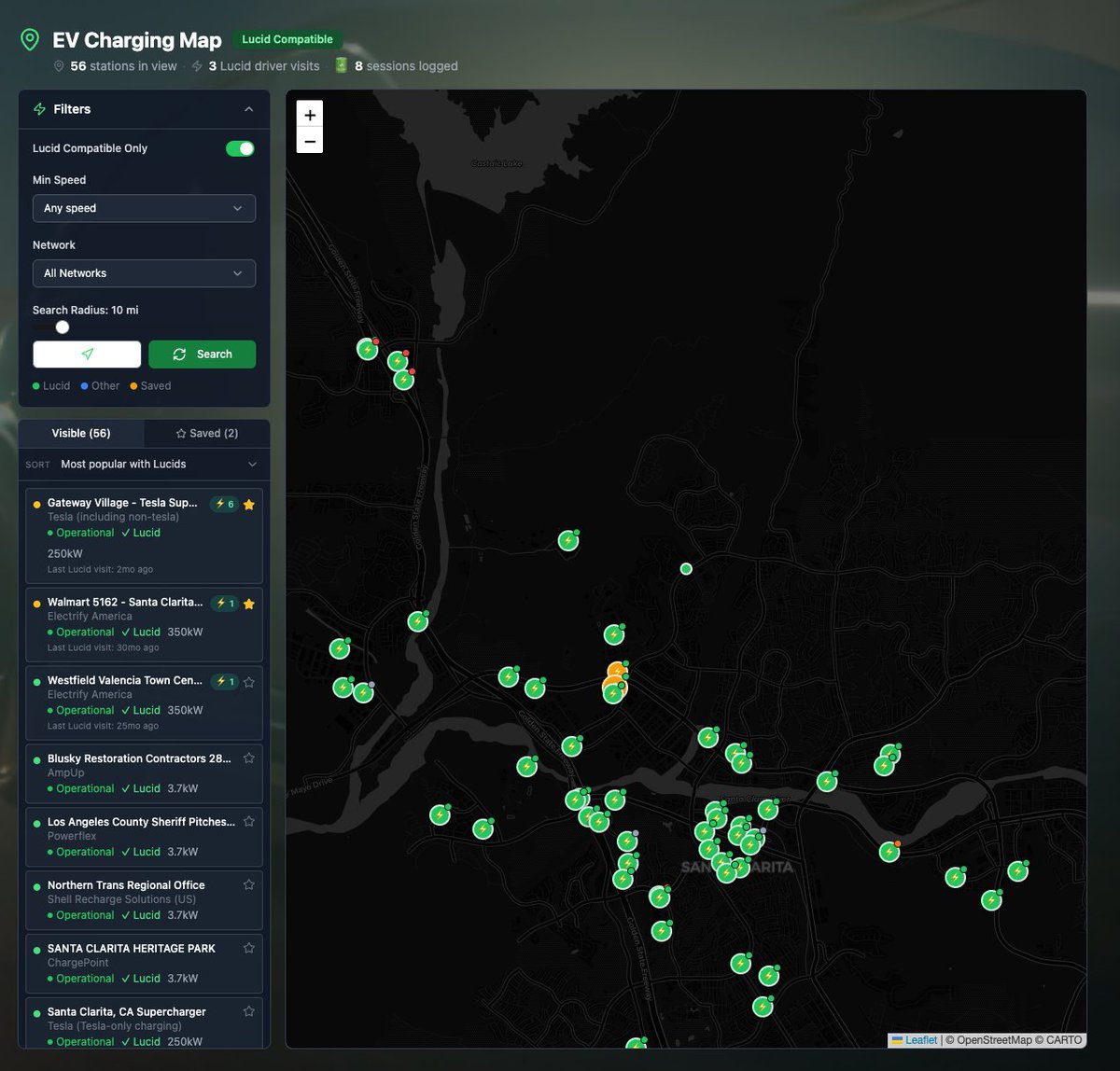Save the Westfield Valencia Town Center star

(249, 682)
